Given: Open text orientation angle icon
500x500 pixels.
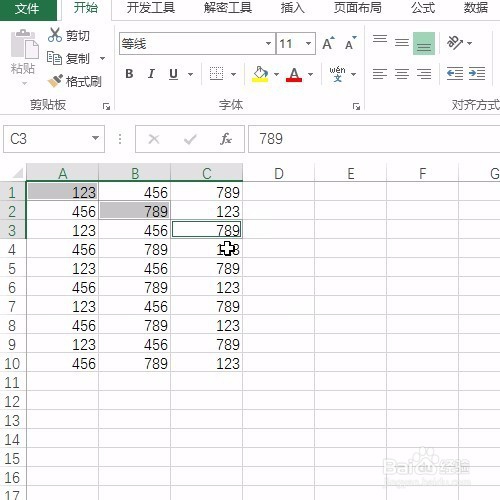Looking at the screenshot, I should pyautogui.click(x=455, y=43).
